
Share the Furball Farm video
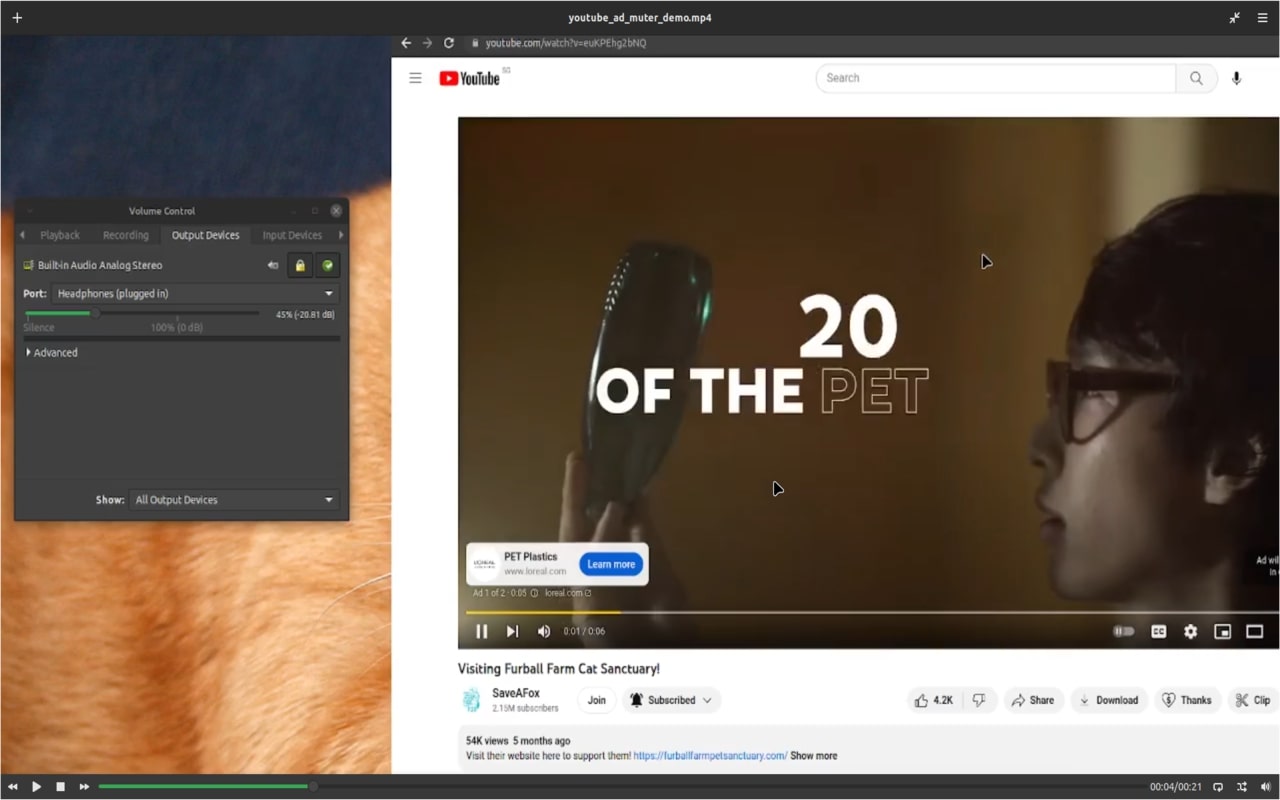coord(1033,700)
